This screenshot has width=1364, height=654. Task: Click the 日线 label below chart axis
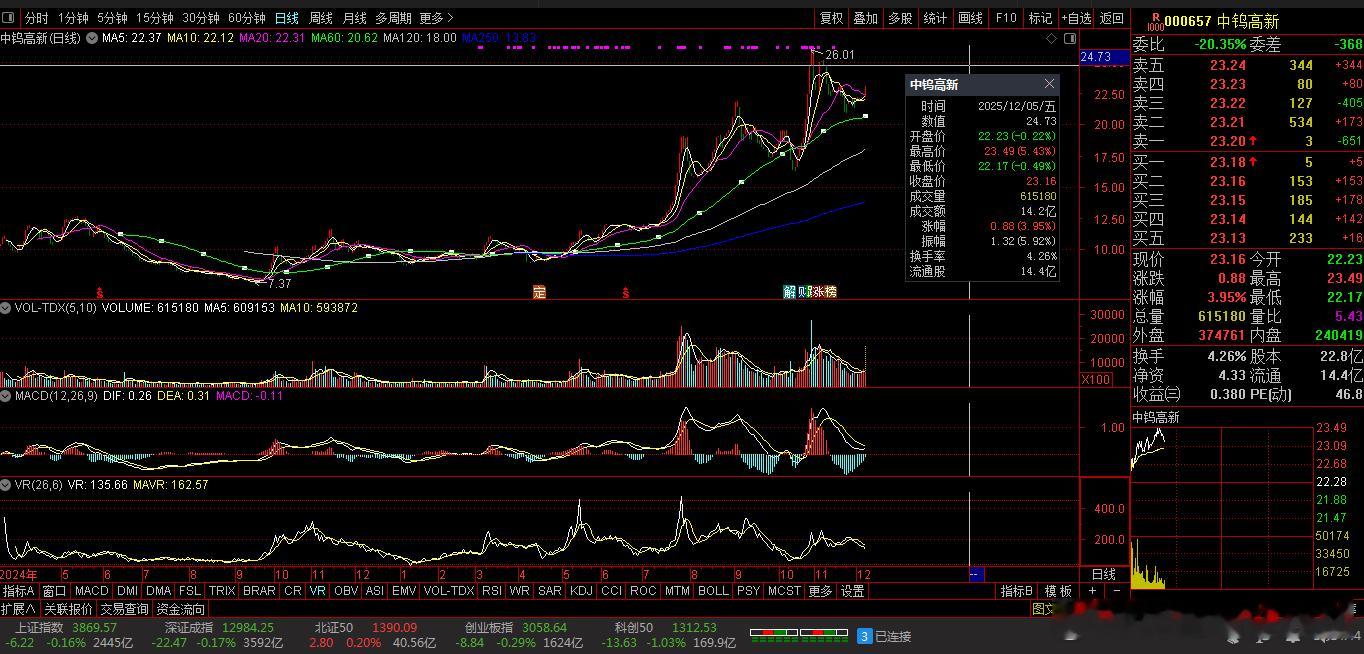tap(1103, 575)
